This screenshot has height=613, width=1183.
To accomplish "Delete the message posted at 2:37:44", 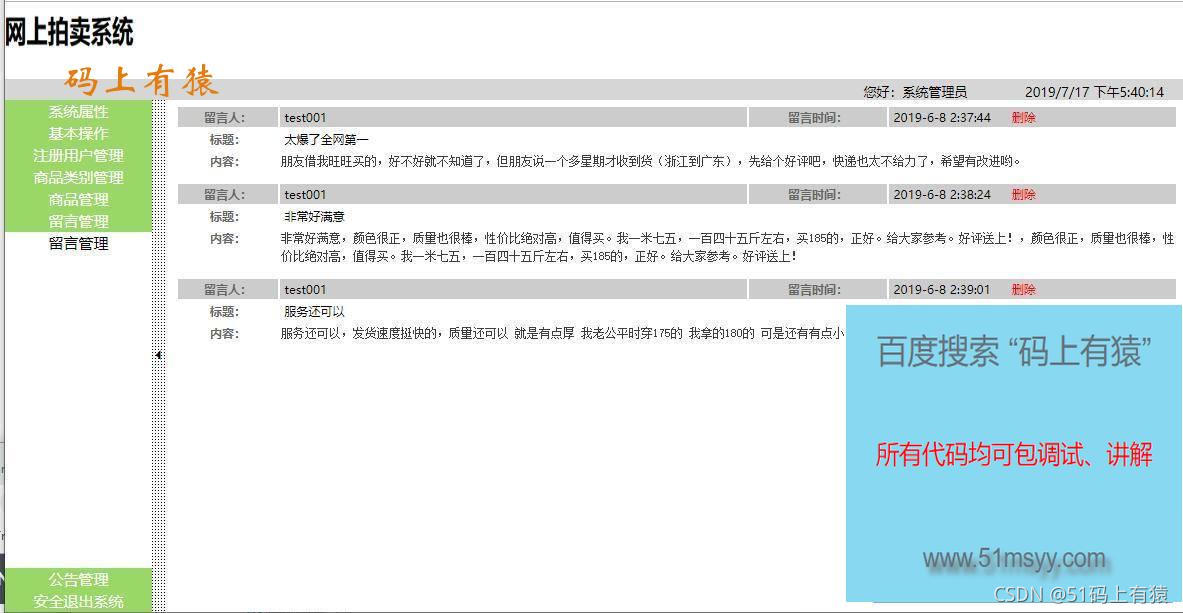I will coord(1023,116).
